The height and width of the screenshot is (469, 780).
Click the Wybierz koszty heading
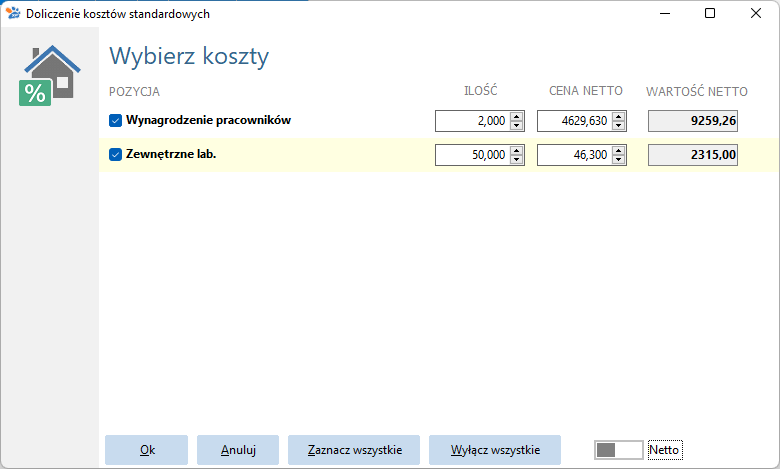click(x=189, y=56)
